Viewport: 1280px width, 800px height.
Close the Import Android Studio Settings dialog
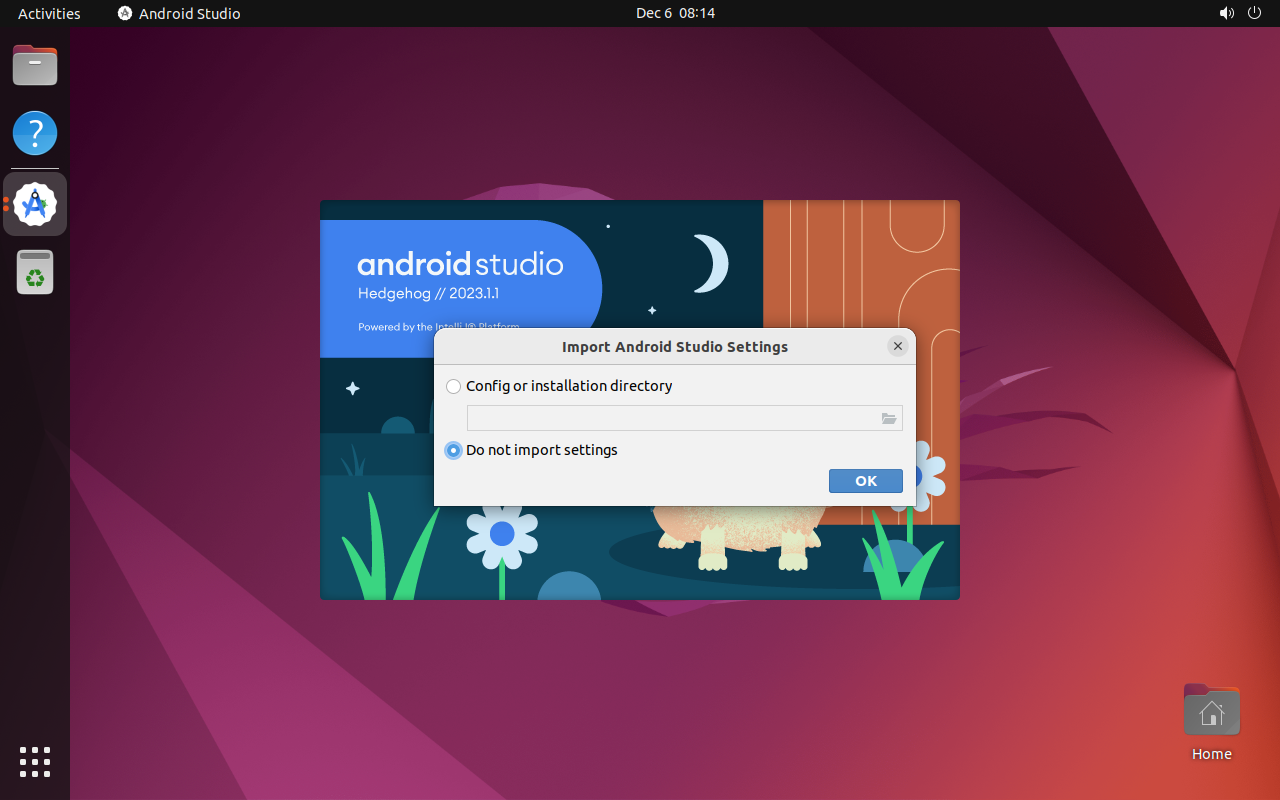(898, 346)
